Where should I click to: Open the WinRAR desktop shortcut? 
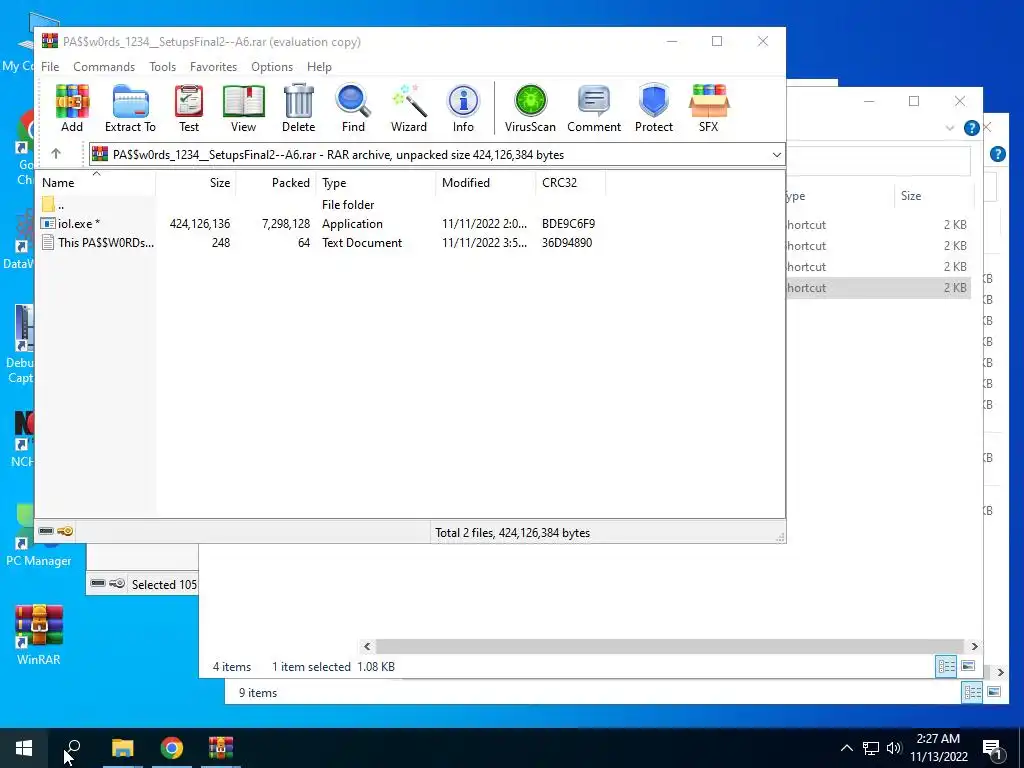39,634
